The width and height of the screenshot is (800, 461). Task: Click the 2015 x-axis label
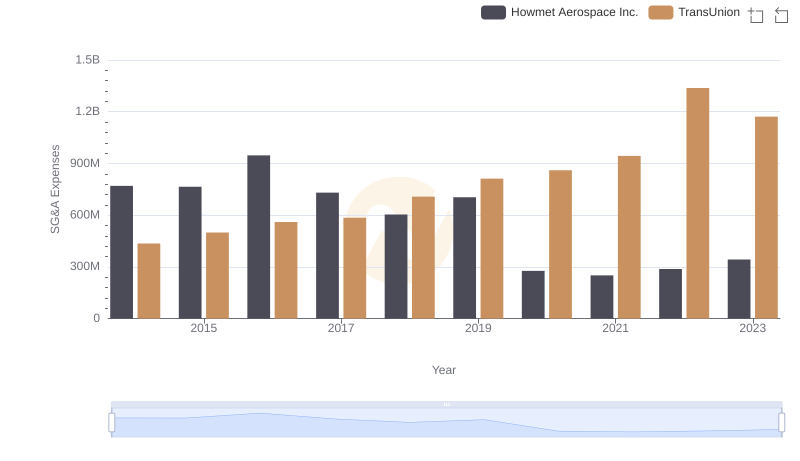coord(204,328)
